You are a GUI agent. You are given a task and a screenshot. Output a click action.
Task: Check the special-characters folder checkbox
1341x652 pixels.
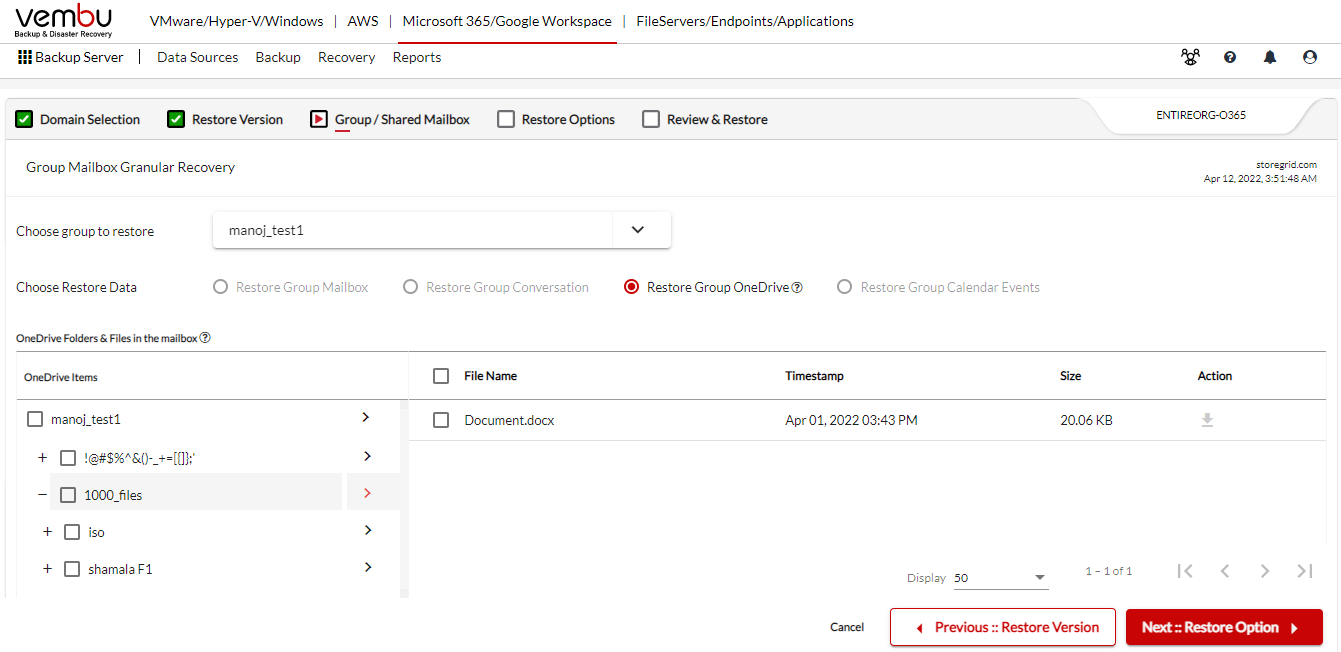click(68, 458)
